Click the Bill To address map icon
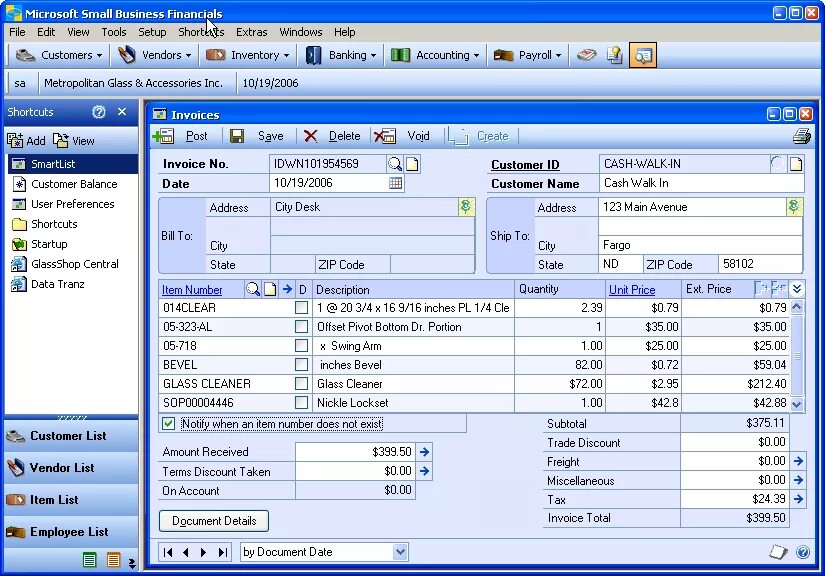825x576 pixels. pyautogui.click(x=466, y=207)
